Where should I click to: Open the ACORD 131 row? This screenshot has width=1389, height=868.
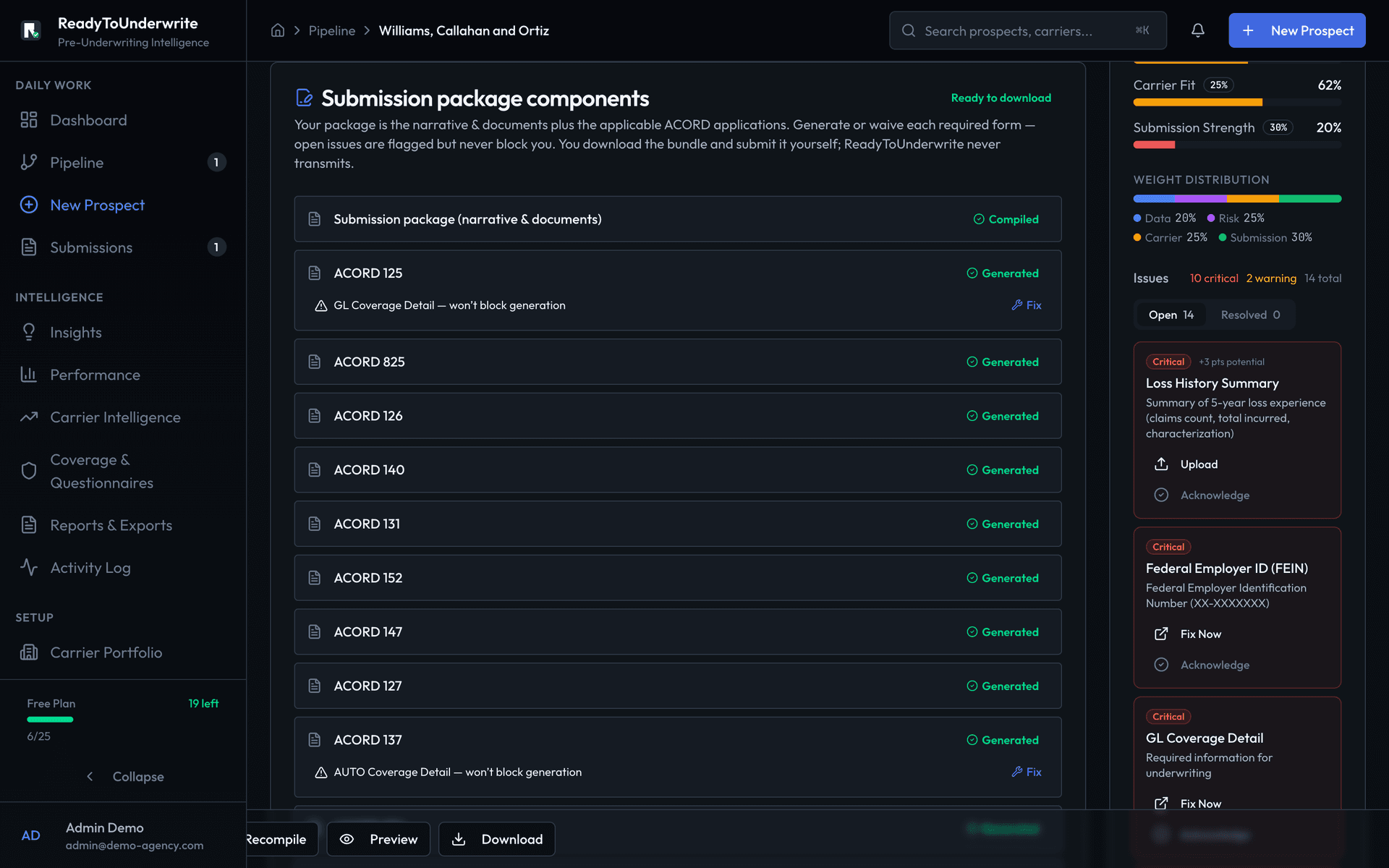[x=678, y=524]
